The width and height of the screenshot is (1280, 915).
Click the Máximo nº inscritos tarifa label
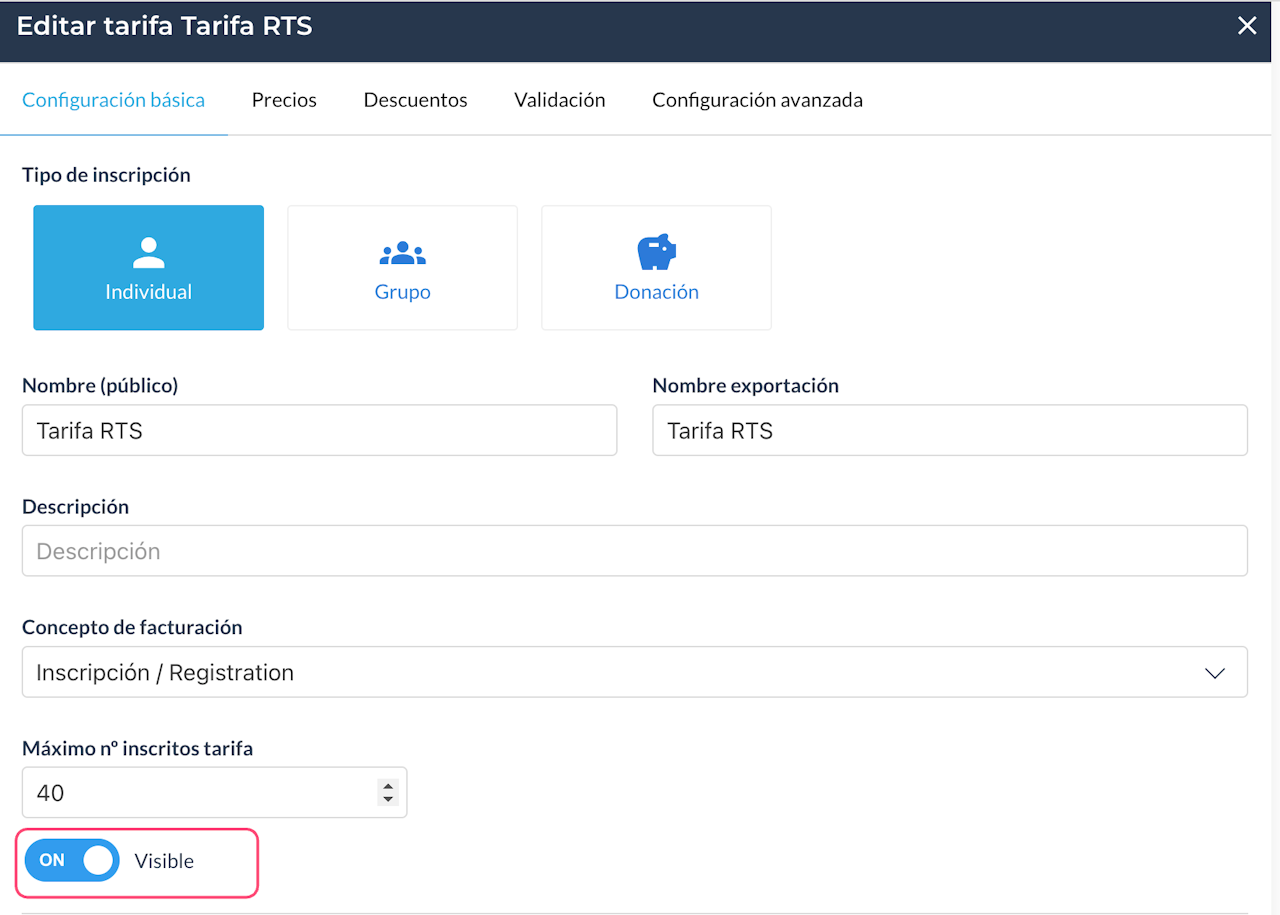(x=138, y=748)
